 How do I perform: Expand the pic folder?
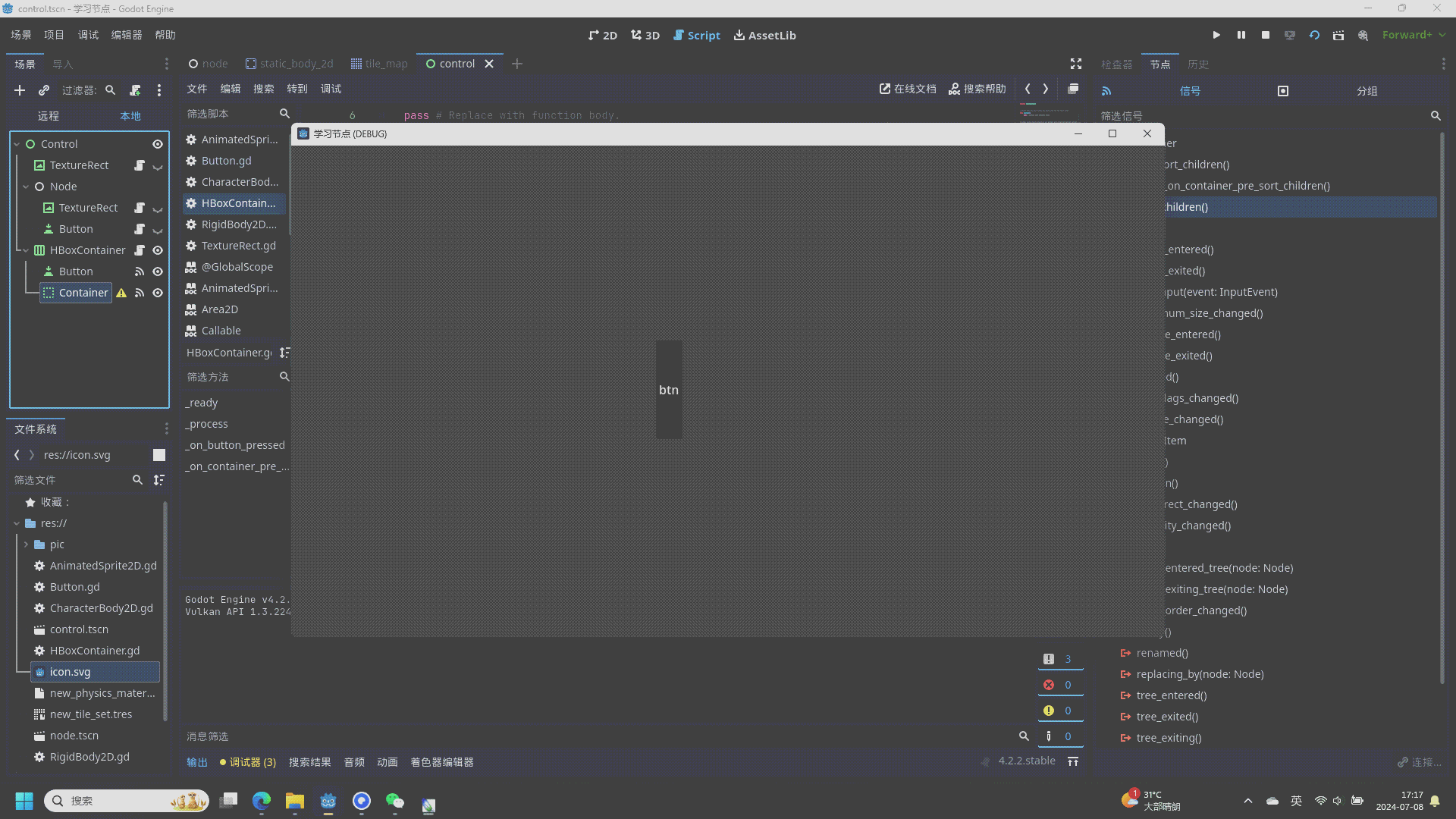point(26,544)
